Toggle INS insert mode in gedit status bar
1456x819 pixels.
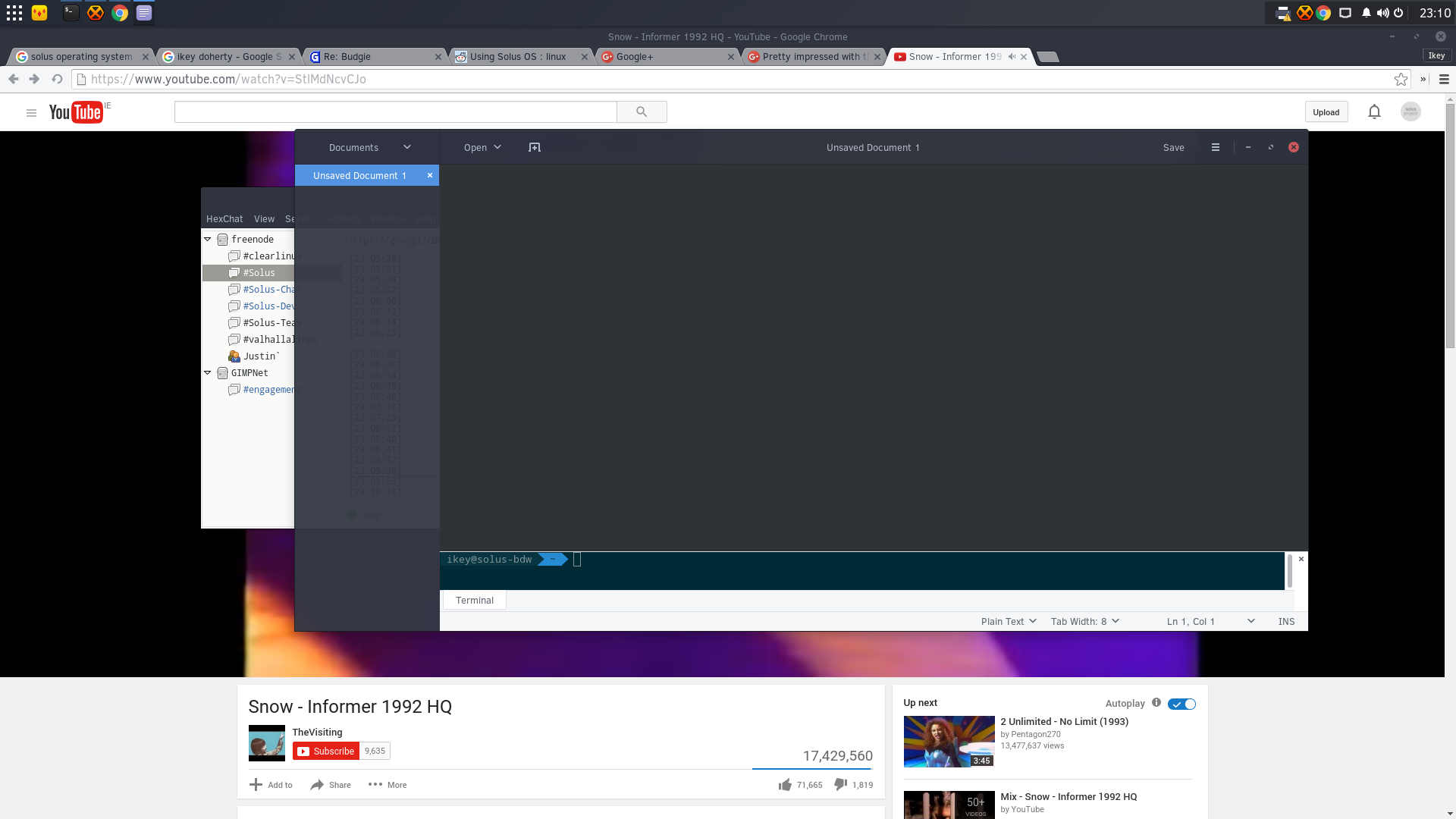tap(1286, 622)
